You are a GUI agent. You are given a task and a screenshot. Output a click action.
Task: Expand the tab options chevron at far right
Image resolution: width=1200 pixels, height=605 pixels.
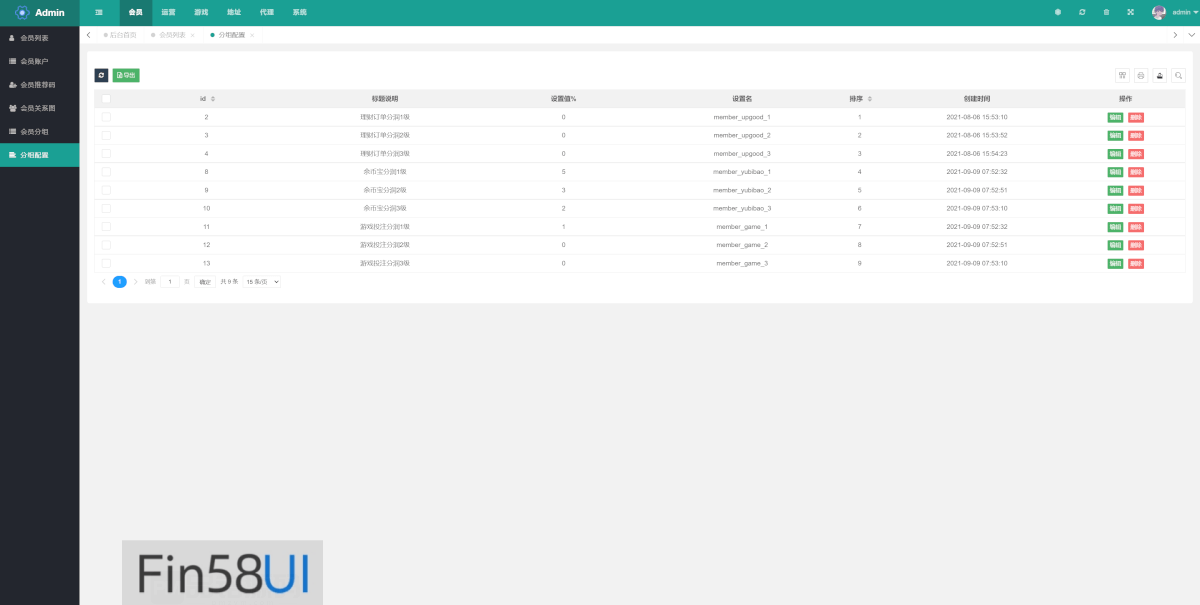(1190, 35)
